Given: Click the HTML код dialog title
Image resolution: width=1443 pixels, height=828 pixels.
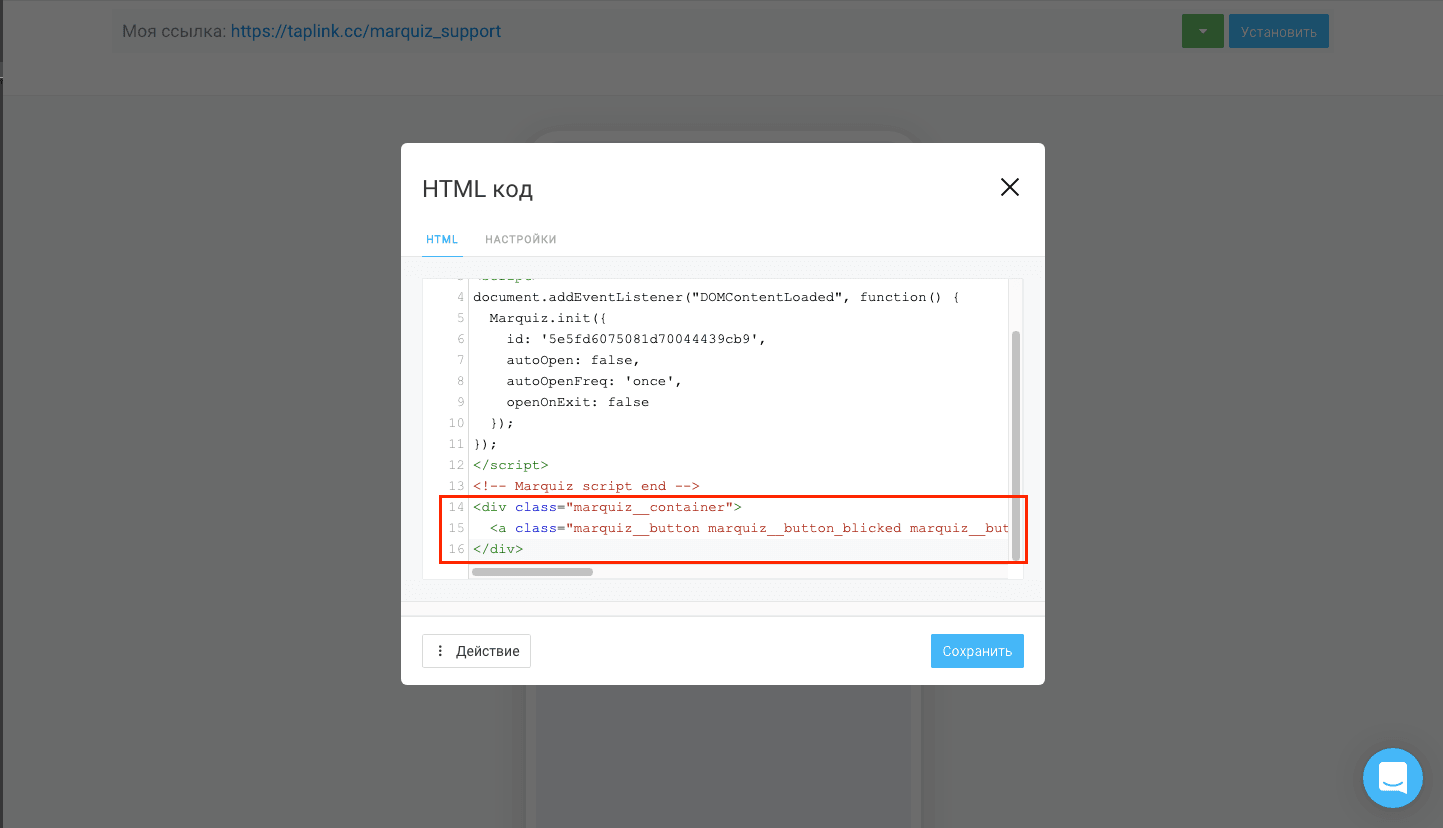Looking at the screenshot, I should tap(478, 189).
